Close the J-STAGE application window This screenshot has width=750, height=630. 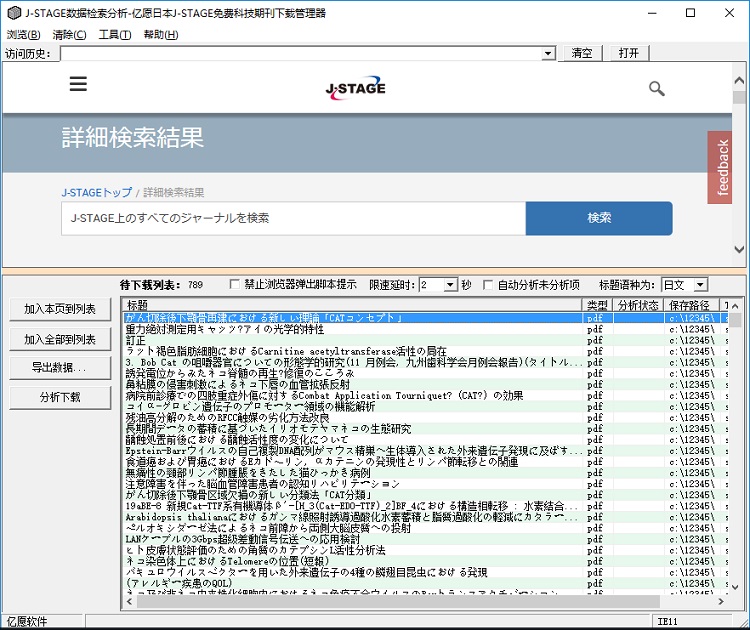(x=729, y=13)
